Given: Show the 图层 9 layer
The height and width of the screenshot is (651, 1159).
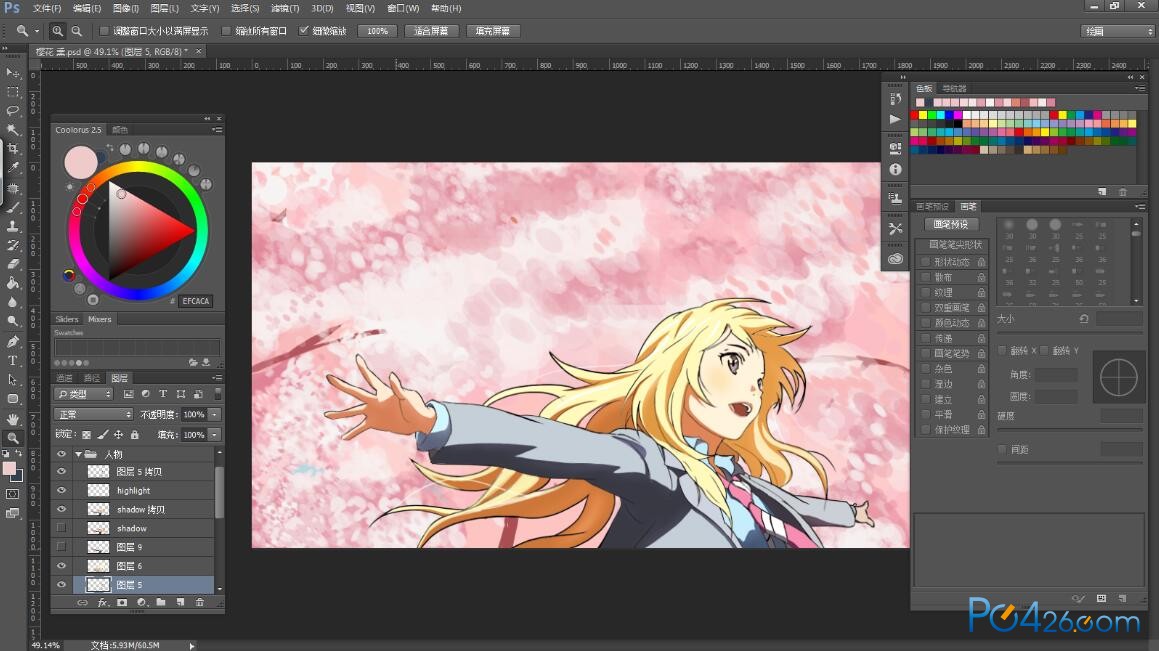Looking at the screenshot, I should (x=61, y=548).
